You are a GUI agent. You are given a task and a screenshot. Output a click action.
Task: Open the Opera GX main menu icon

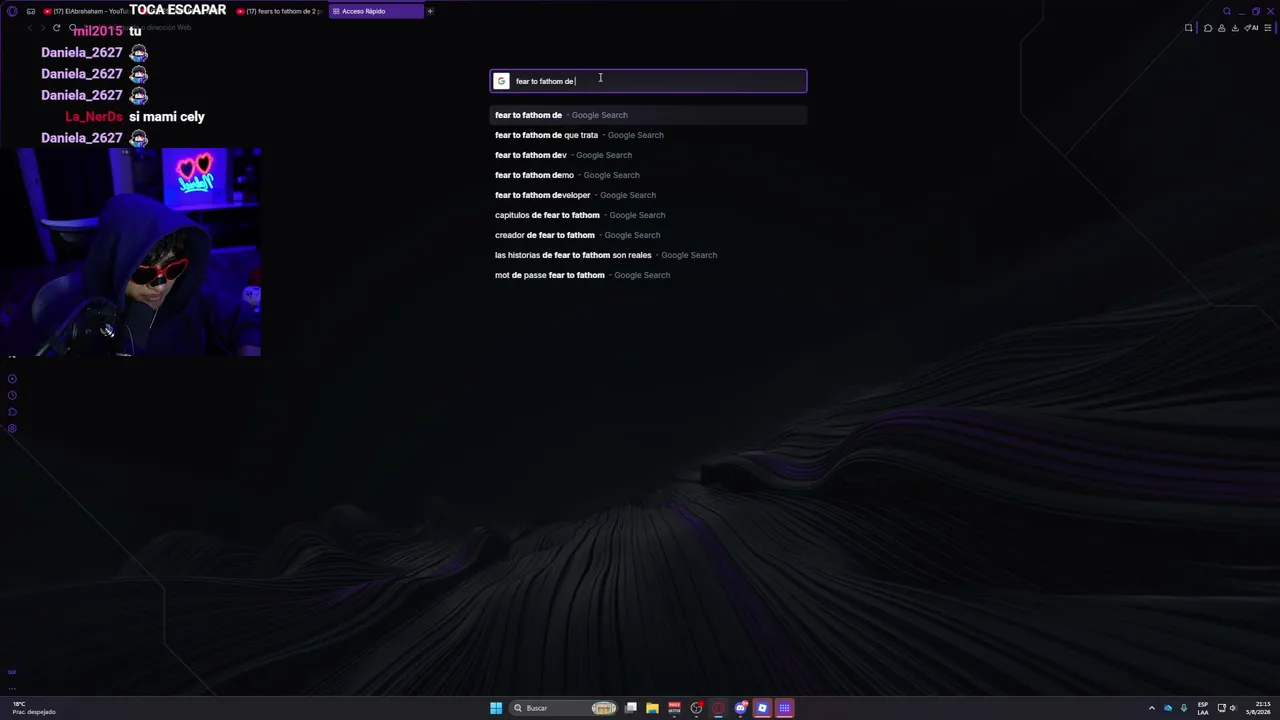[x=12, y=11]
